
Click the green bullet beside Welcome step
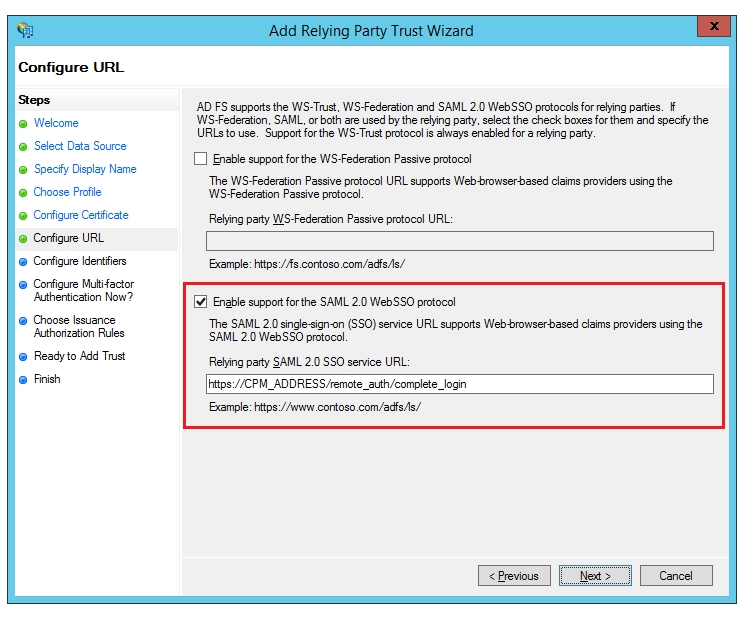point(23,124)
